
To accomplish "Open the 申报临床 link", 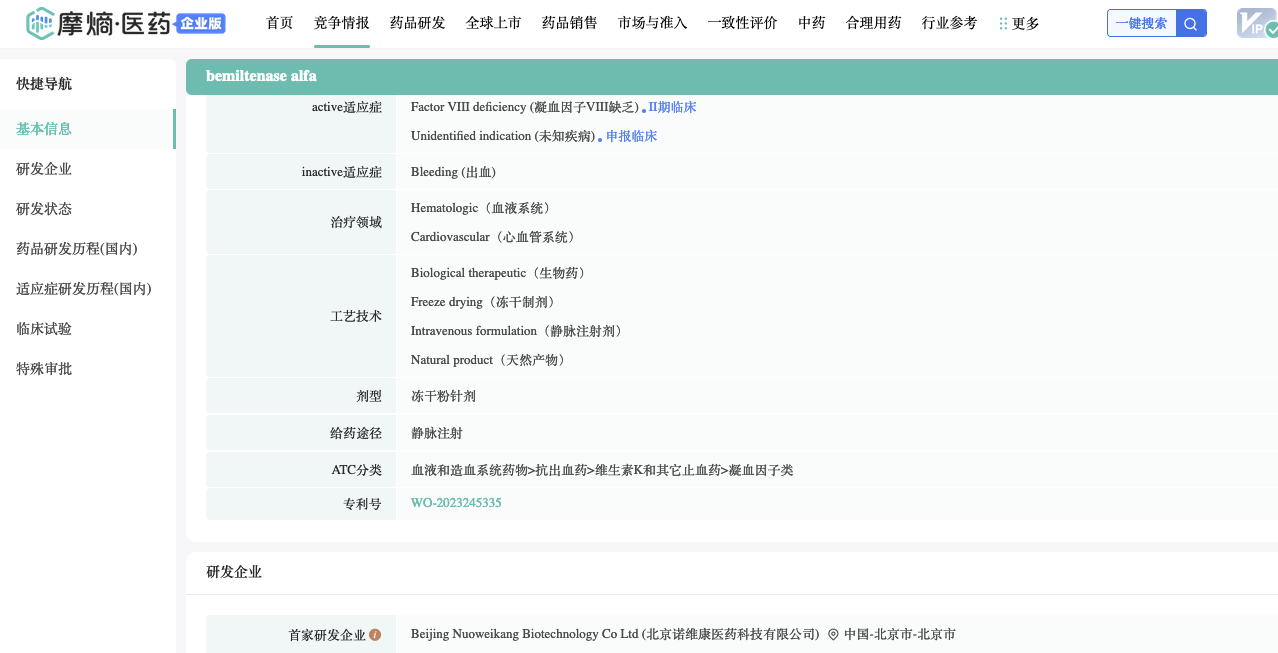I will pyautogui.click(x=631, y=136).
